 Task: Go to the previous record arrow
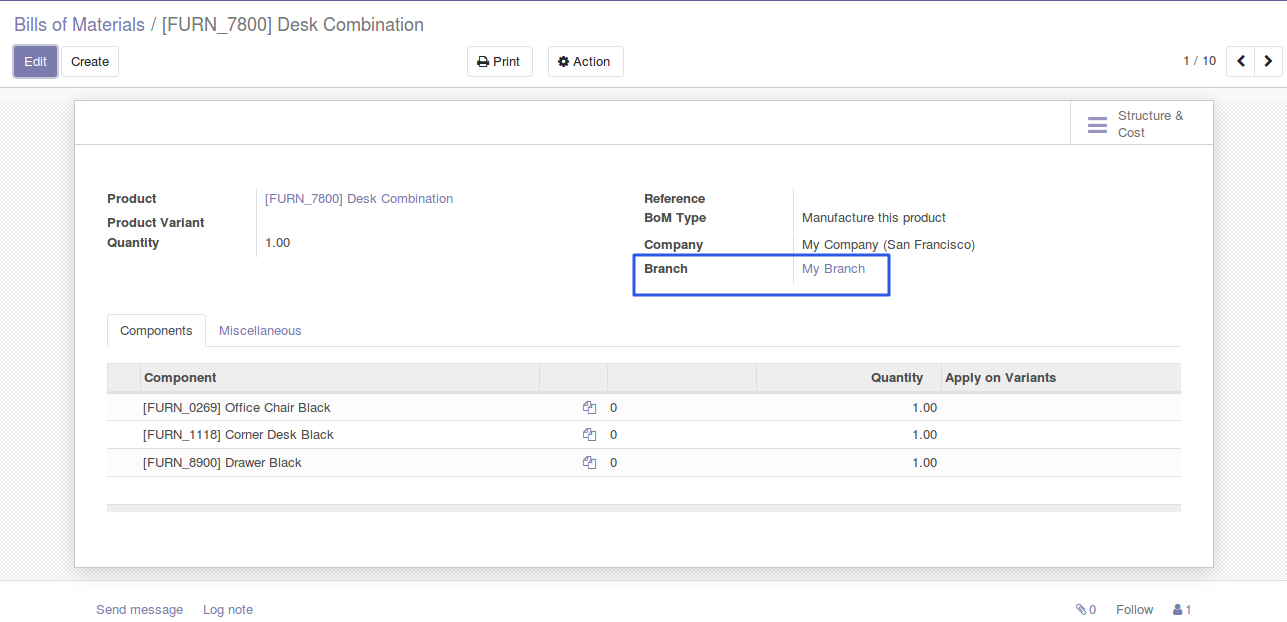1240,62
